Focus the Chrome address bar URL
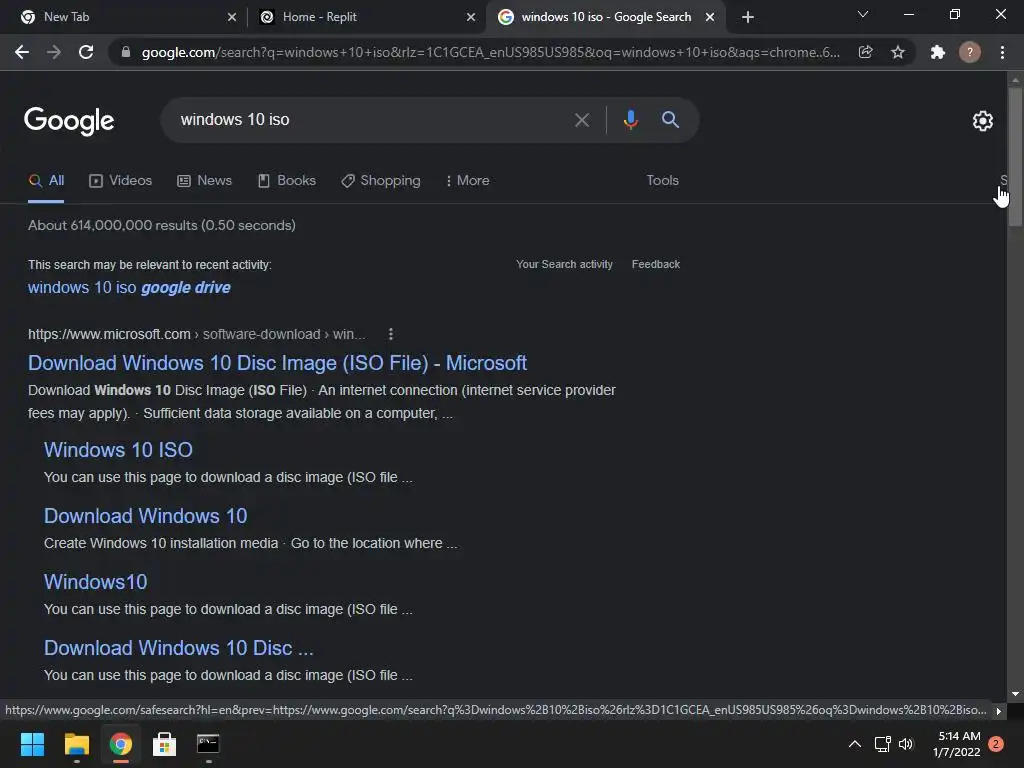Screen dimensions: 1024x768 click(x=490, y=52)
